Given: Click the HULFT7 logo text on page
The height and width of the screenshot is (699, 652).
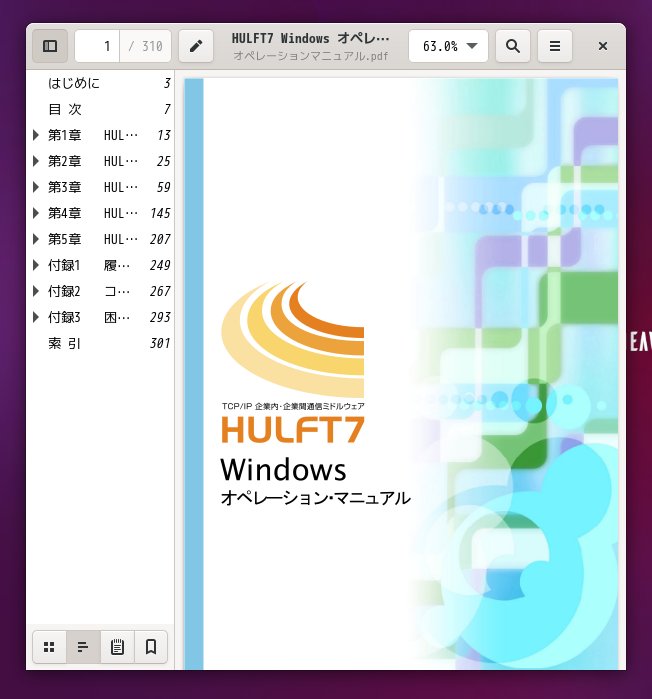Looking at the screenshot, I should tap(293, 430).
